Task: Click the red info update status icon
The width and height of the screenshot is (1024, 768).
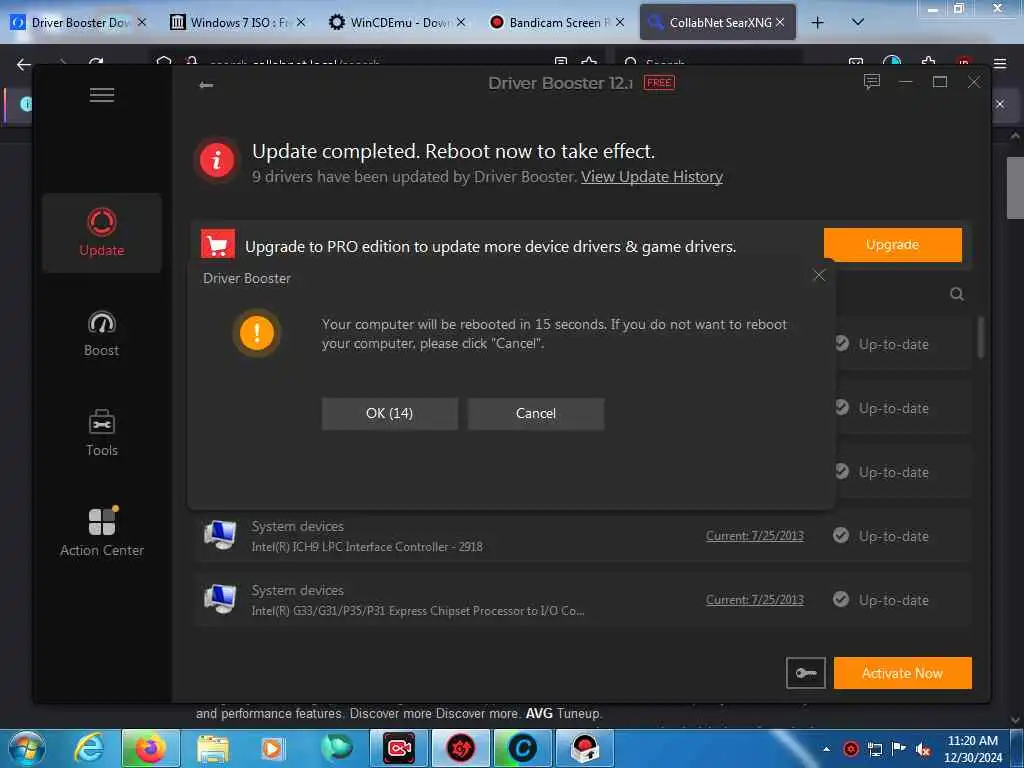Action: tap(217, 160)
